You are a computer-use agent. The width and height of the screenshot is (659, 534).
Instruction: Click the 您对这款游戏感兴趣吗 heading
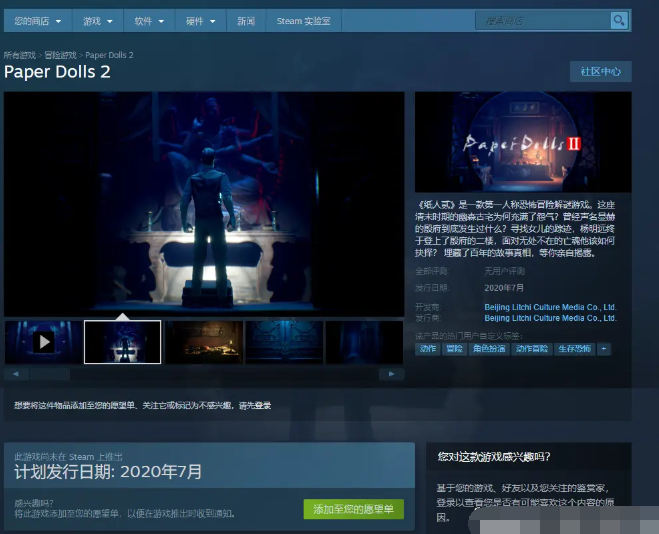point(494,457)
